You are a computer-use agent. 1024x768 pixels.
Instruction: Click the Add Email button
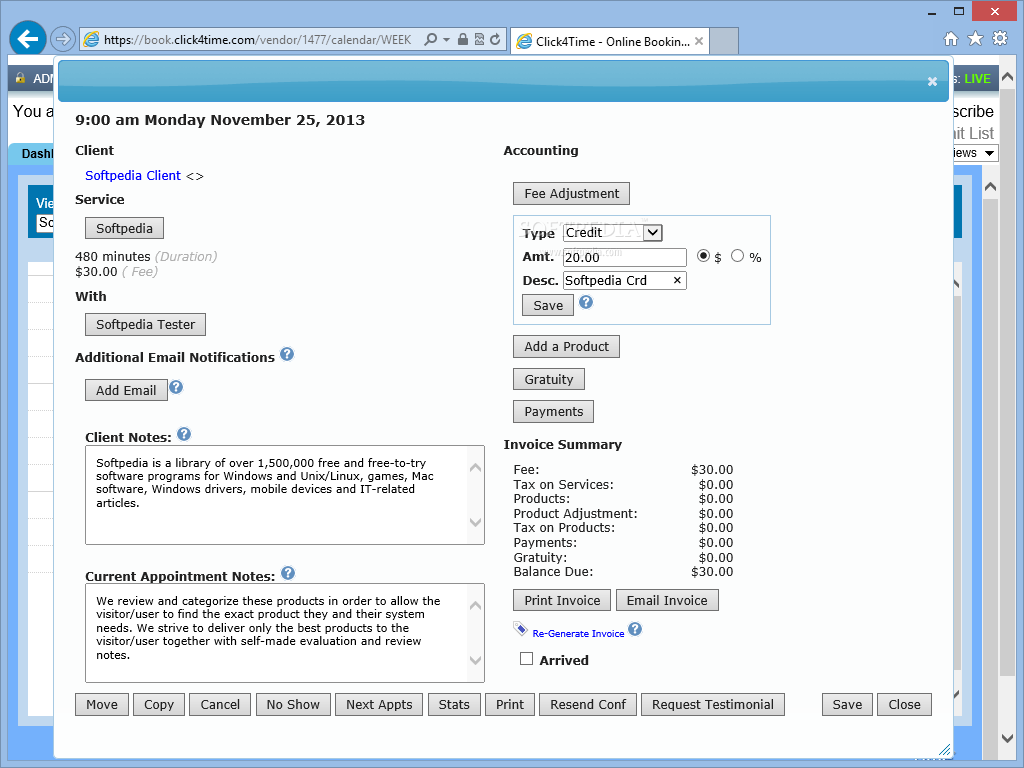pyautogui.click(x=126, y=391)
